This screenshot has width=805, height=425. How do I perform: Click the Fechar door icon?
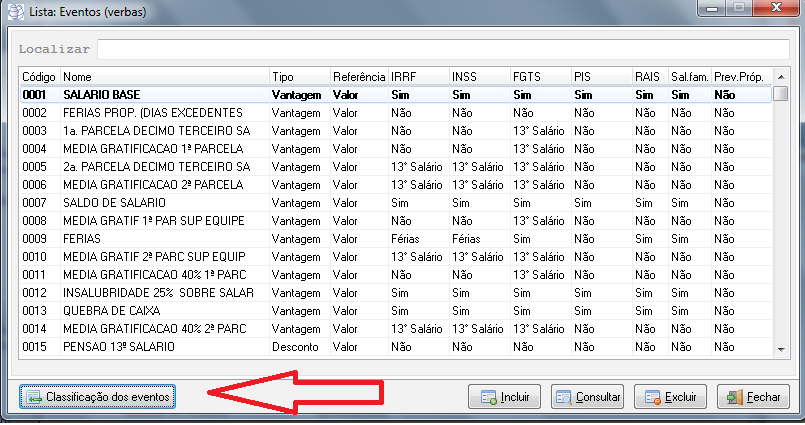click(736, 397)
